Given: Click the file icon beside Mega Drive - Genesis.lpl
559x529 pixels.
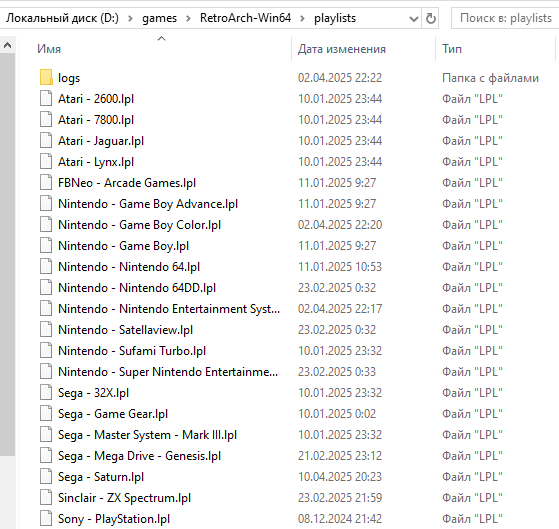Looking at the screenshot, I should [46, 456].
